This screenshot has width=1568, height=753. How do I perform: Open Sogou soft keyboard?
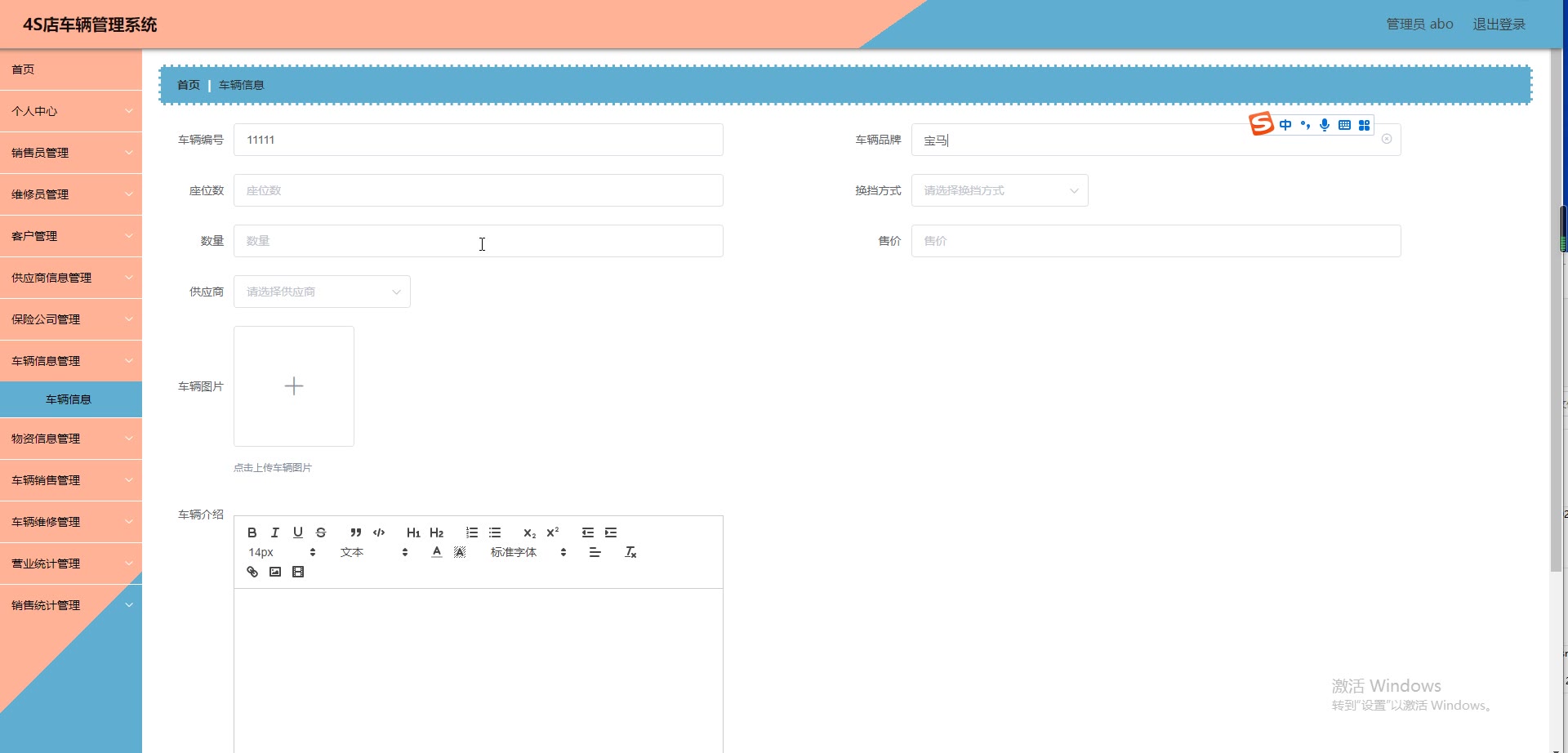(1344, 125)
